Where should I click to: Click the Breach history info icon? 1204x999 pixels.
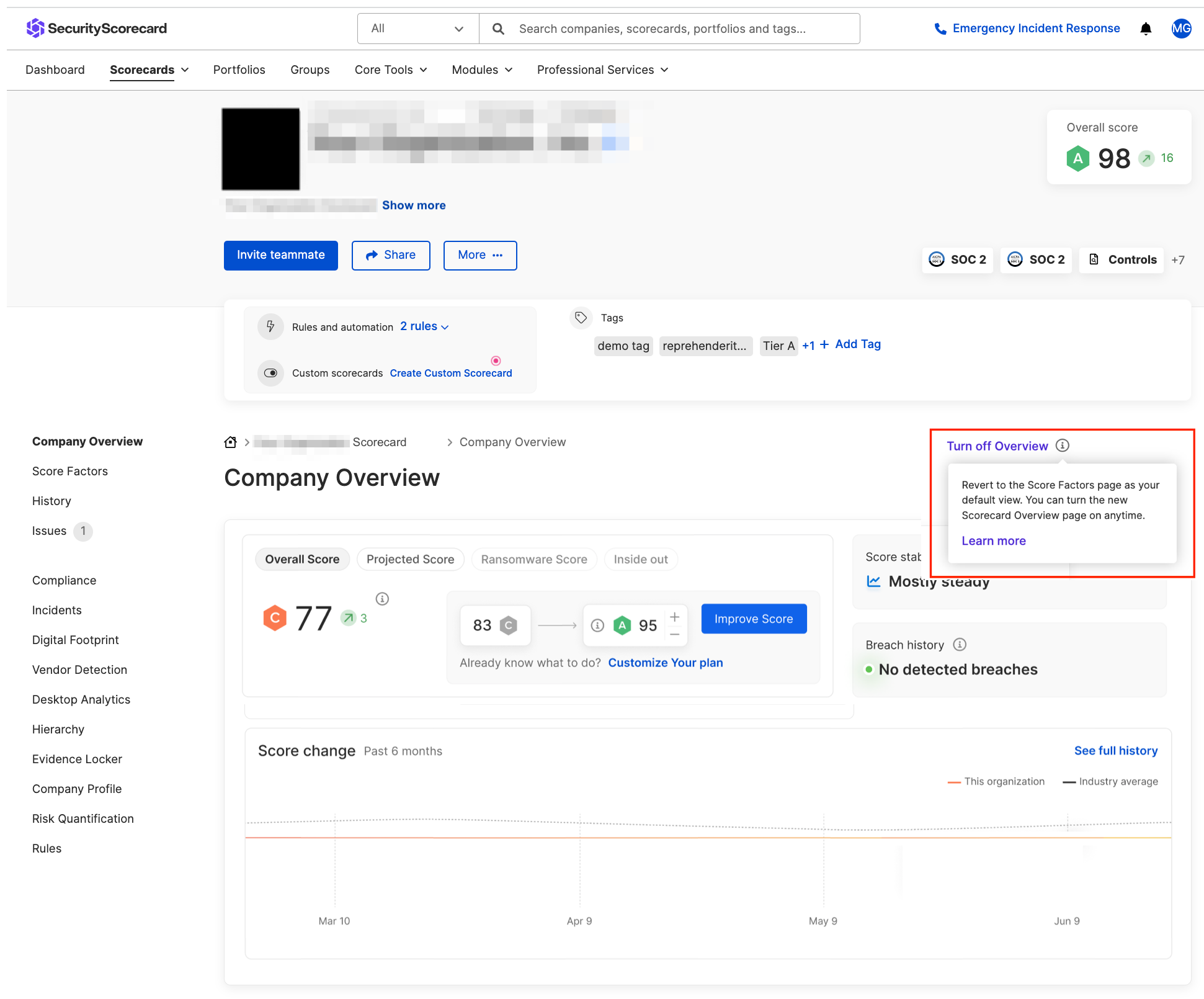click(960, 645)
